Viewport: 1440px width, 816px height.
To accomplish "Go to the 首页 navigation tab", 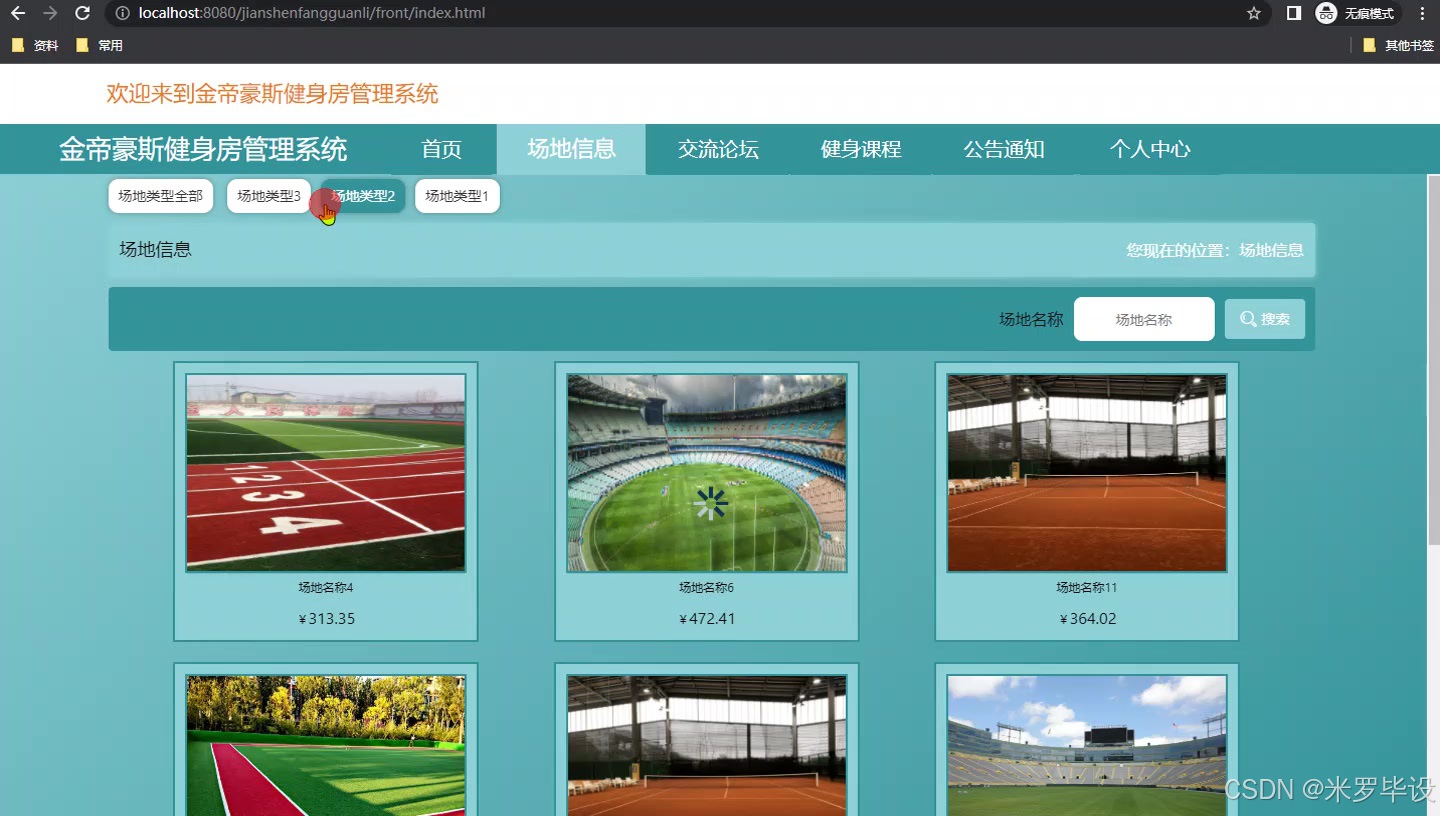I will 441,149.
